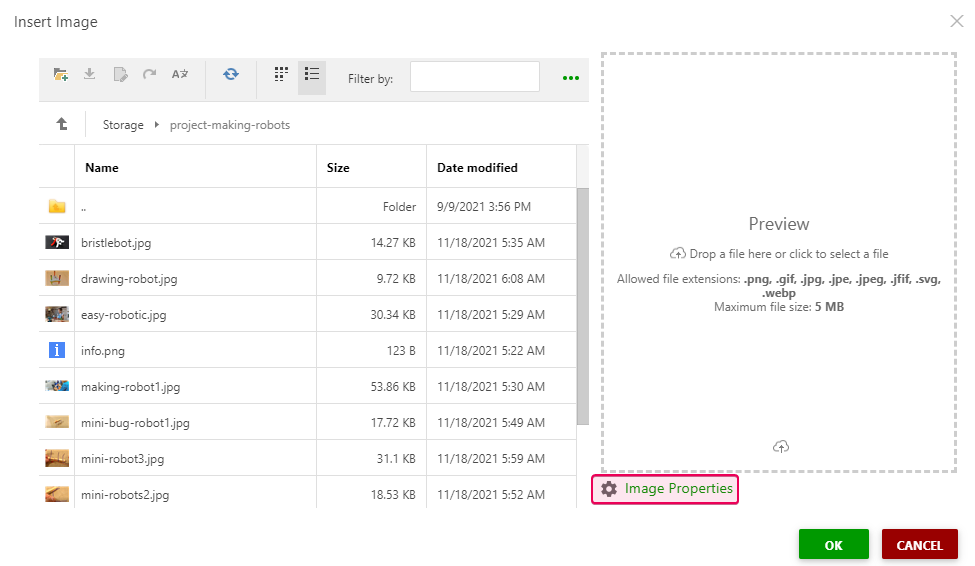
Task: Select the bristlebot.jpg thumbnail
Action: (57, 243)
